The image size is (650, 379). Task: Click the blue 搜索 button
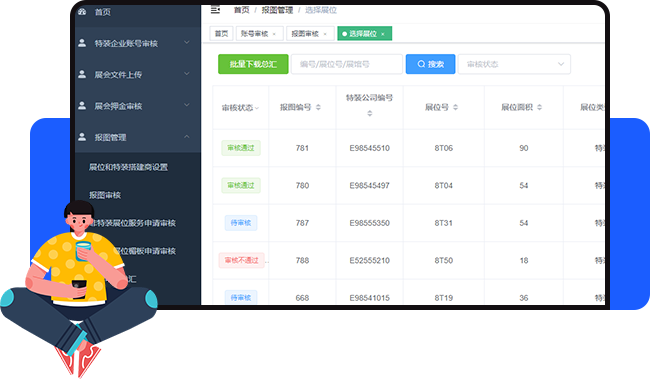pyautogui.click(x=430, y=64)
